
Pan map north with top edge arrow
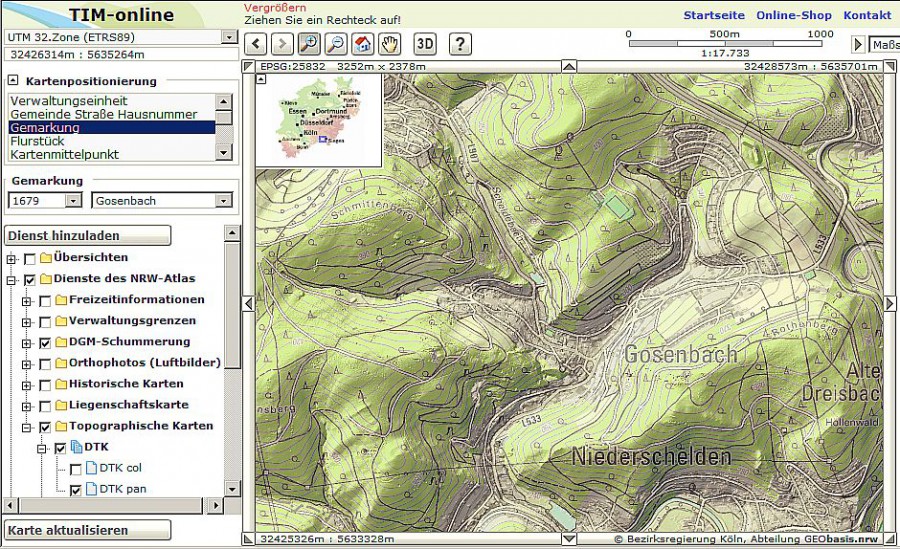click(568, 66)
